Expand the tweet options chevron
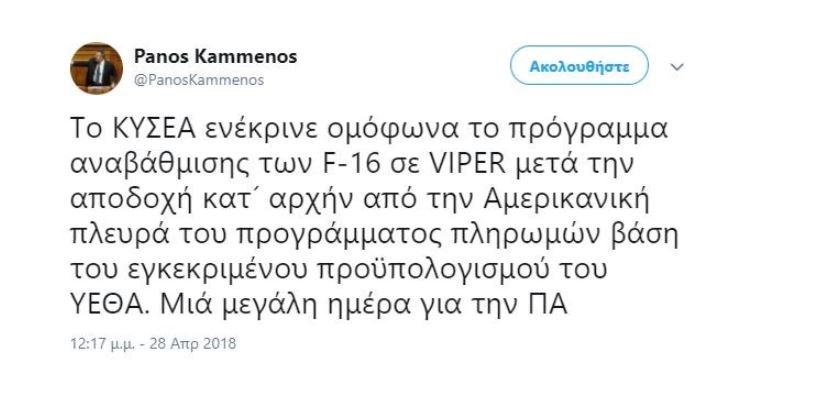 677,68
